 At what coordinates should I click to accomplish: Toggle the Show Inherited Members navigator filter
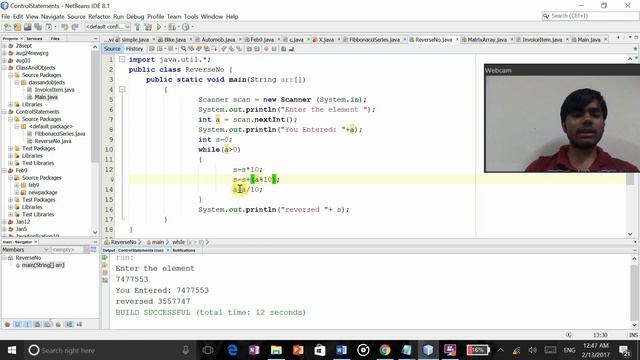7,324
